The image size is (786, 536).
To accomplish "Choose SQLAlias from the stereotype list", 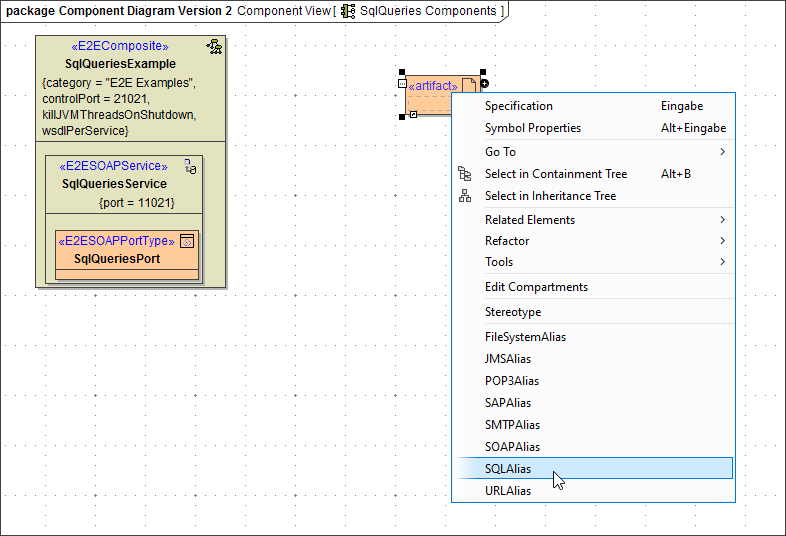I will (x=508, y=469).
